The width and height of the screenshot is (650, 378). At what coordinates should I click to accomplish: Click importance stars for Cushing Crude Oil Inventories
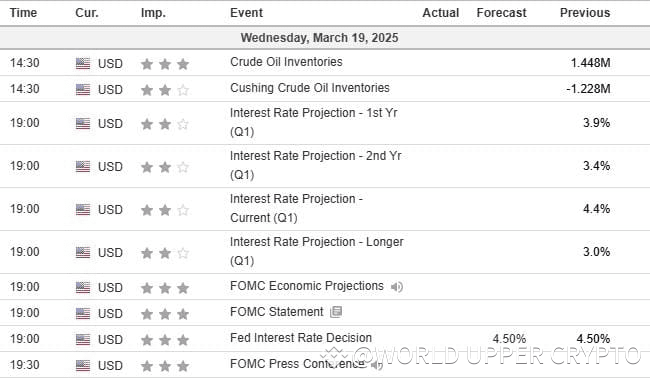165,90
